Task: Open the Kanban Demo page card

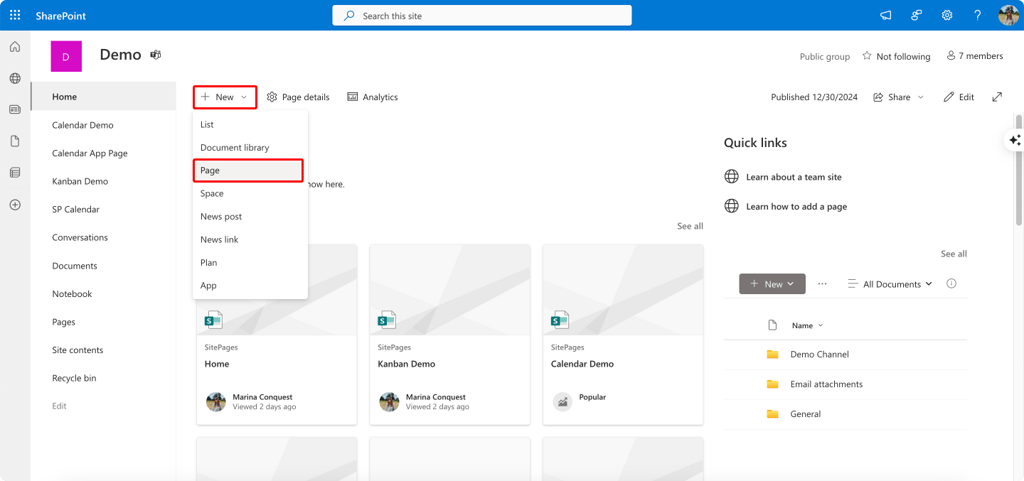Action: (x=450, y=335)
